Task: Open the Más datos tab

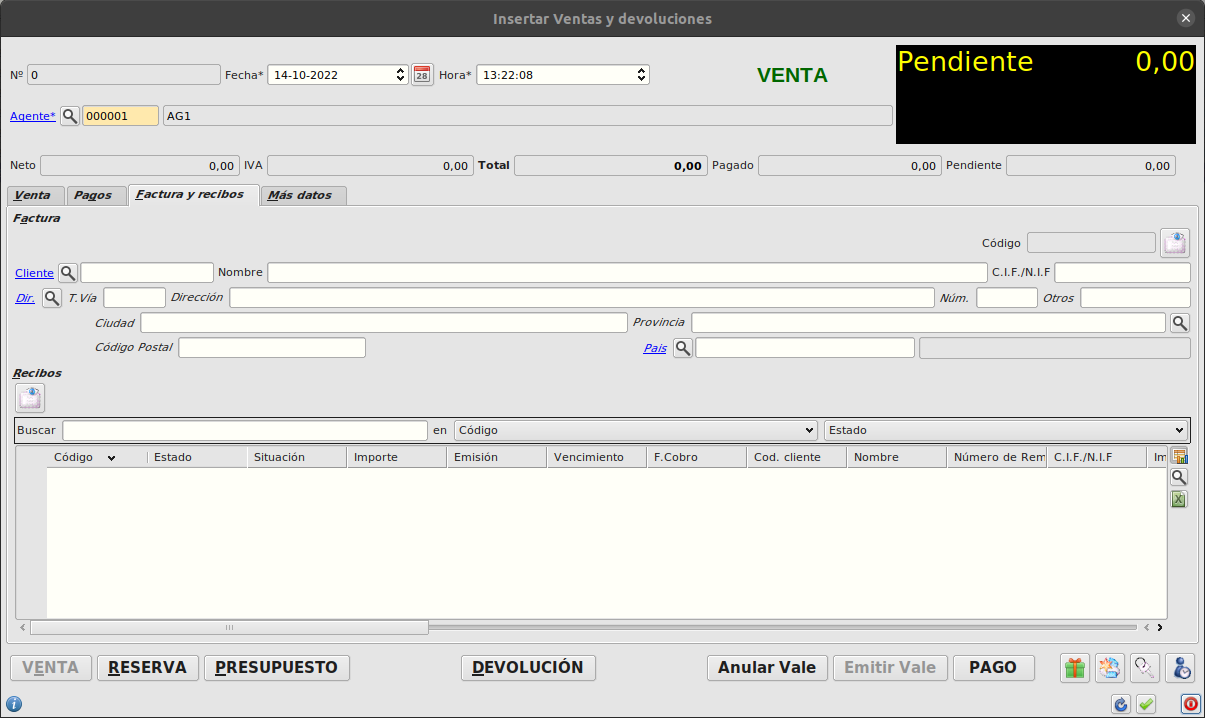Action: point(302,196)
